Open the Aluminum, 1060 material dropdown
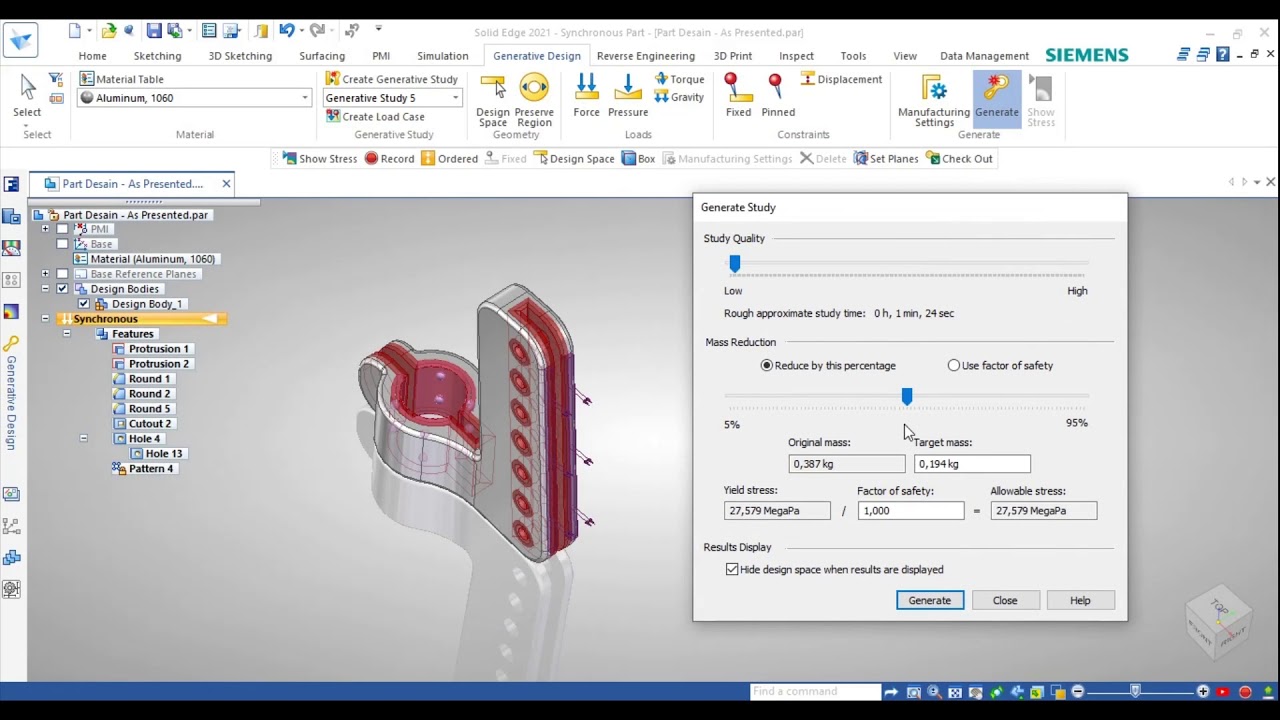This screenshot has height=720, width=1280. pyautogui.click(x=305, y=98)
